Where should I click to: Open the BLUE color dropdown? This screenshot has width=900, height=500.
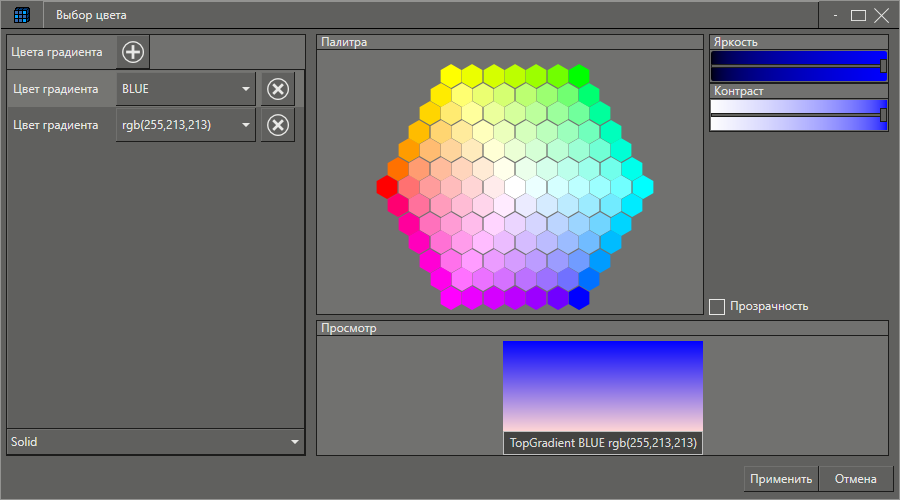[186, 89]
